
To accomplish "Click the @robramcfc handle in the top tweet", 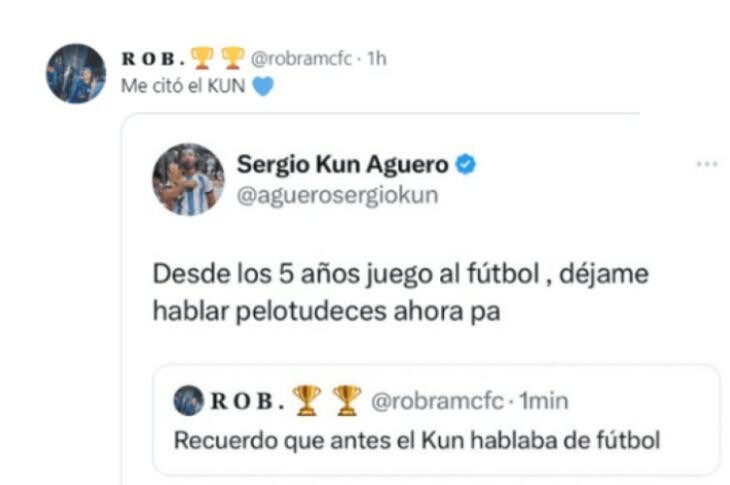I will pos(301,59).
